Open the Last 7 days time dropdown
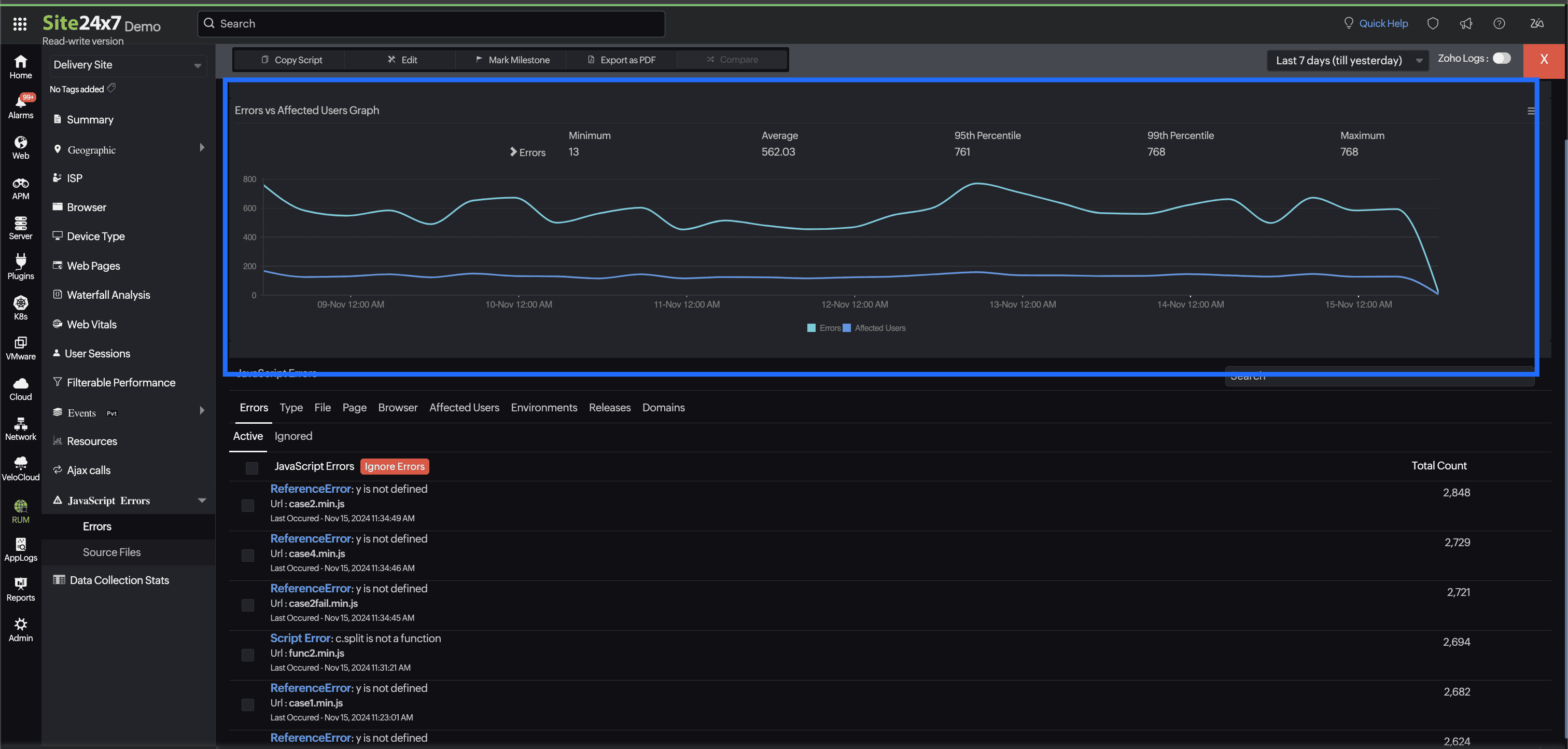Image resolution: width=1568 pixels, height=749 pixels. click(1348, 60)
